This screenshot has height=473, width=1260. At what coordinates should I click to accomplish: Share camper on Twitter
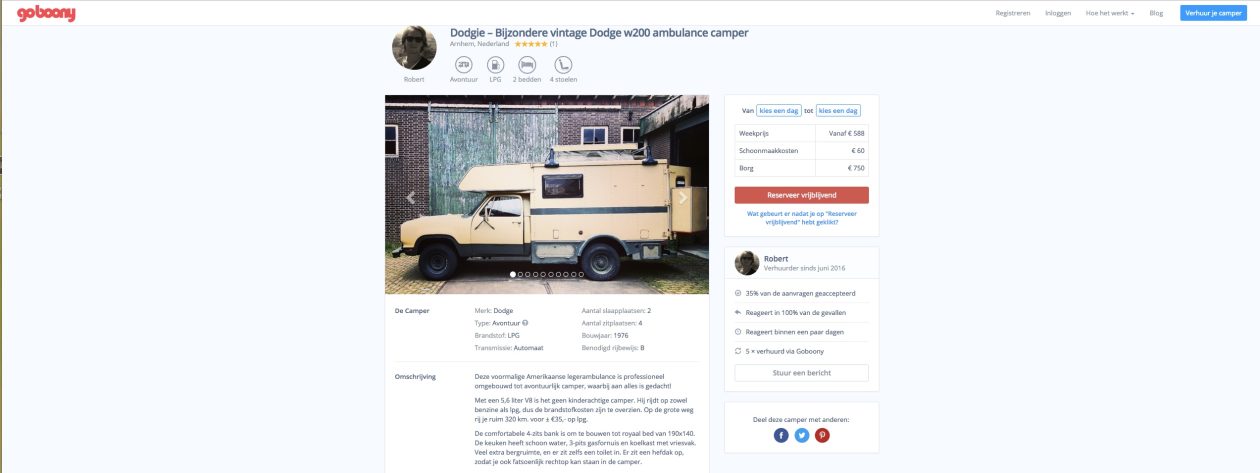(802, 435)
